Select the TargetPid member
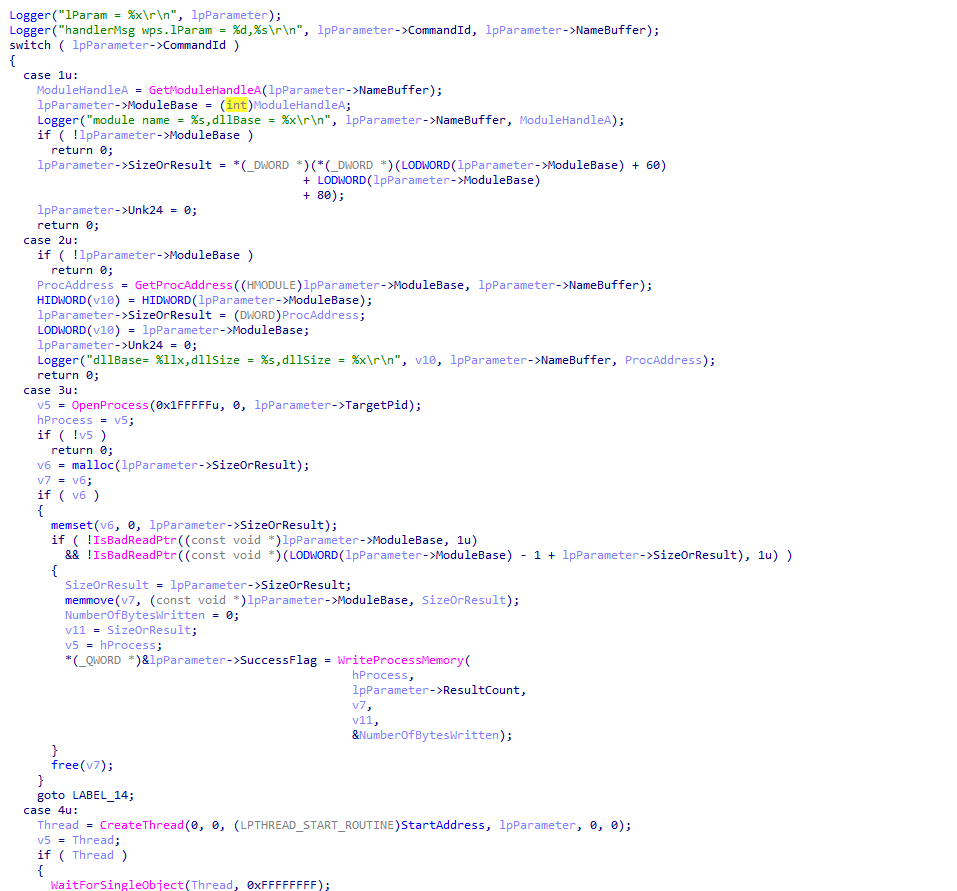 pyautogui.click(x=377, y=405)
